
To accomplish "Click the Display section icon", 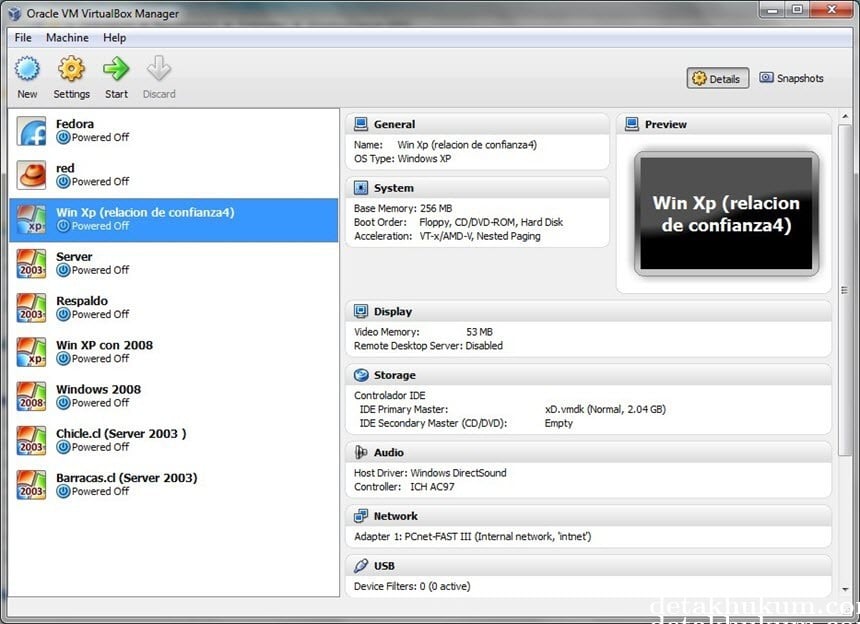I will pos(361,311).
